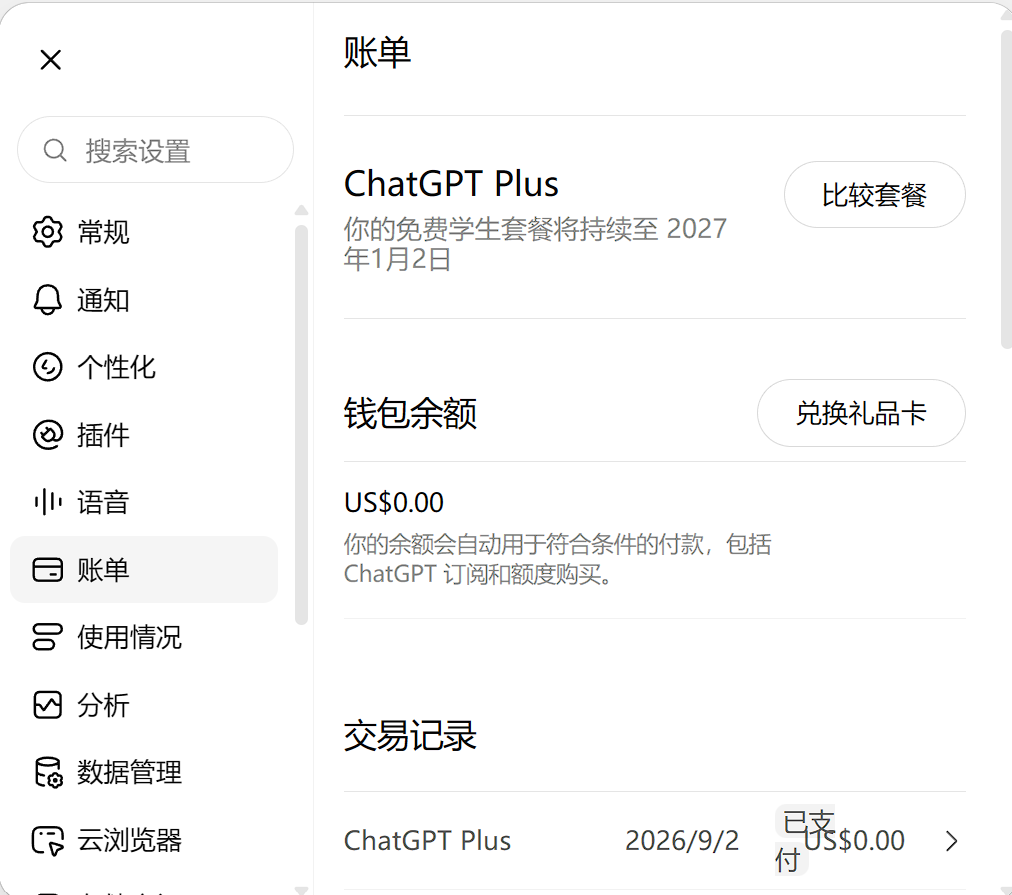Open the 通知 settings section
This screenshot has height=895, width=1012.
pos(103,300)
